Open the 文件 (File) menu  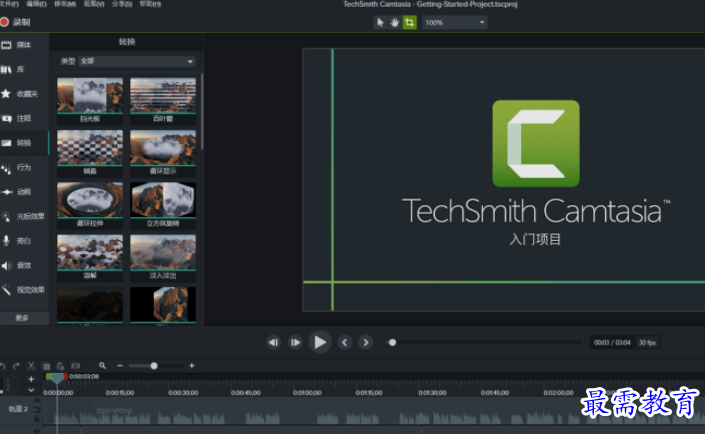pyautogui.click(x=9, y=4)
